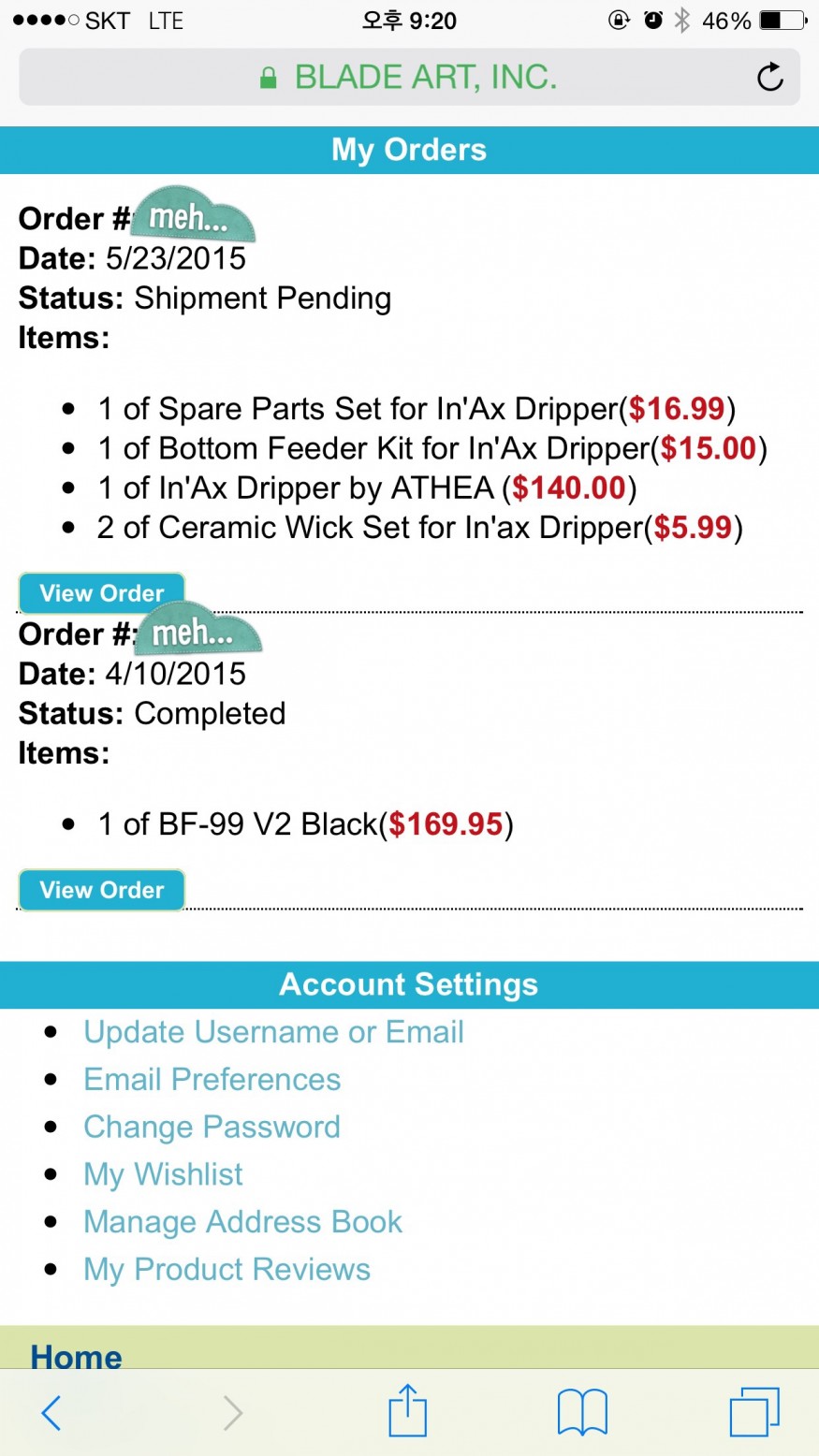Tap the My Orders section header

tap(409, 150)
